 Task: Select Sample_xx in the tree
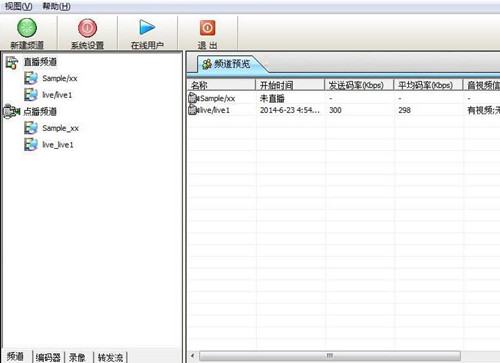[61, 128]
